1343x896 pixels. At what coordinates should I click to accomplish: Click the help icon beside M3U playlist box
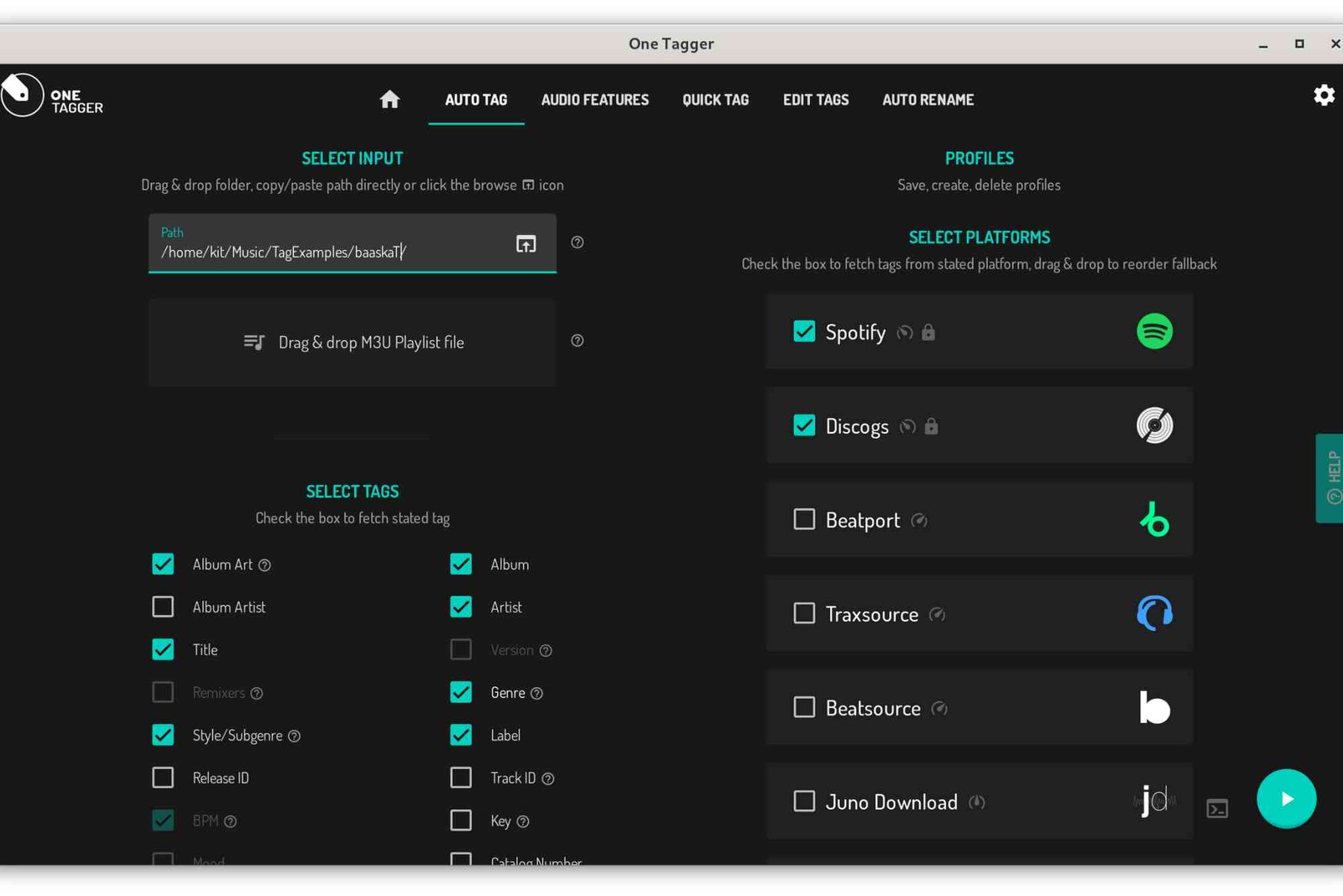coord(577,341)
